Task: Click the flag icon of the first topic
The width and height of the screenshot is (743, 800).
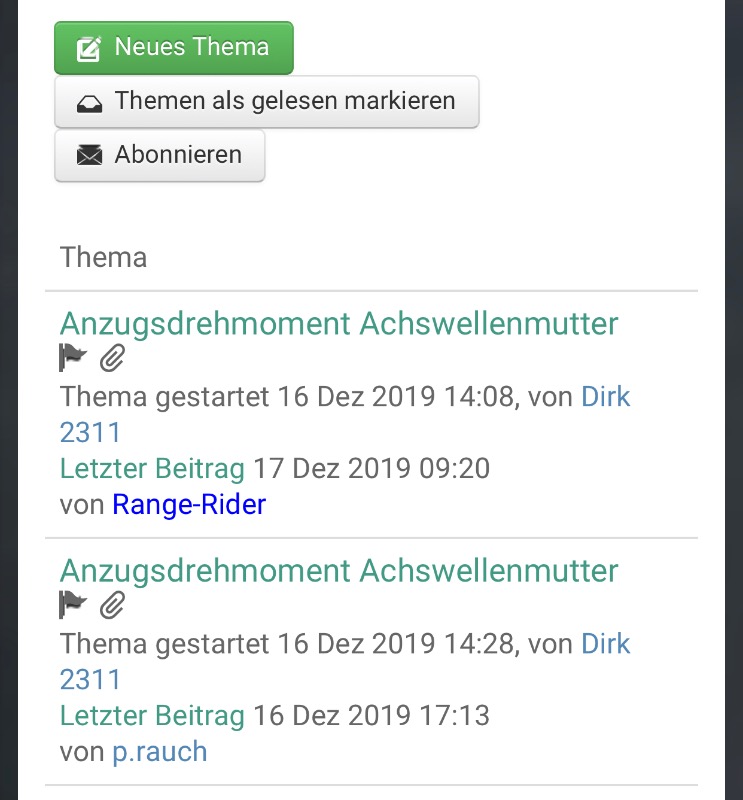Action: pyautogui.click(x=72, y=357)
